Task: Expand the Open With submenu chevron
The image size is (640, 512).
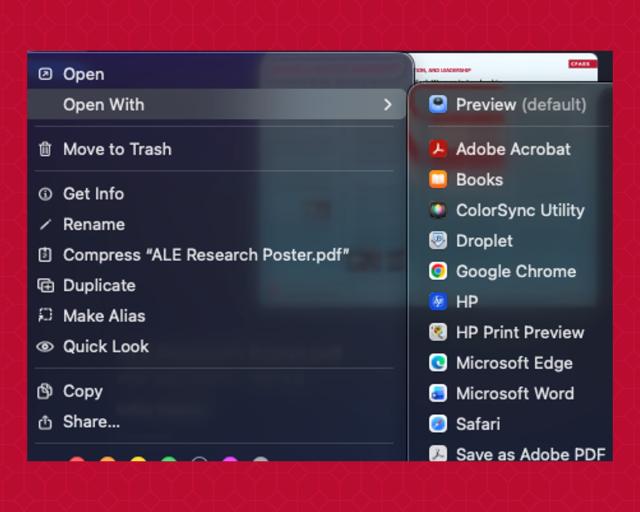Action: (388, 105)
